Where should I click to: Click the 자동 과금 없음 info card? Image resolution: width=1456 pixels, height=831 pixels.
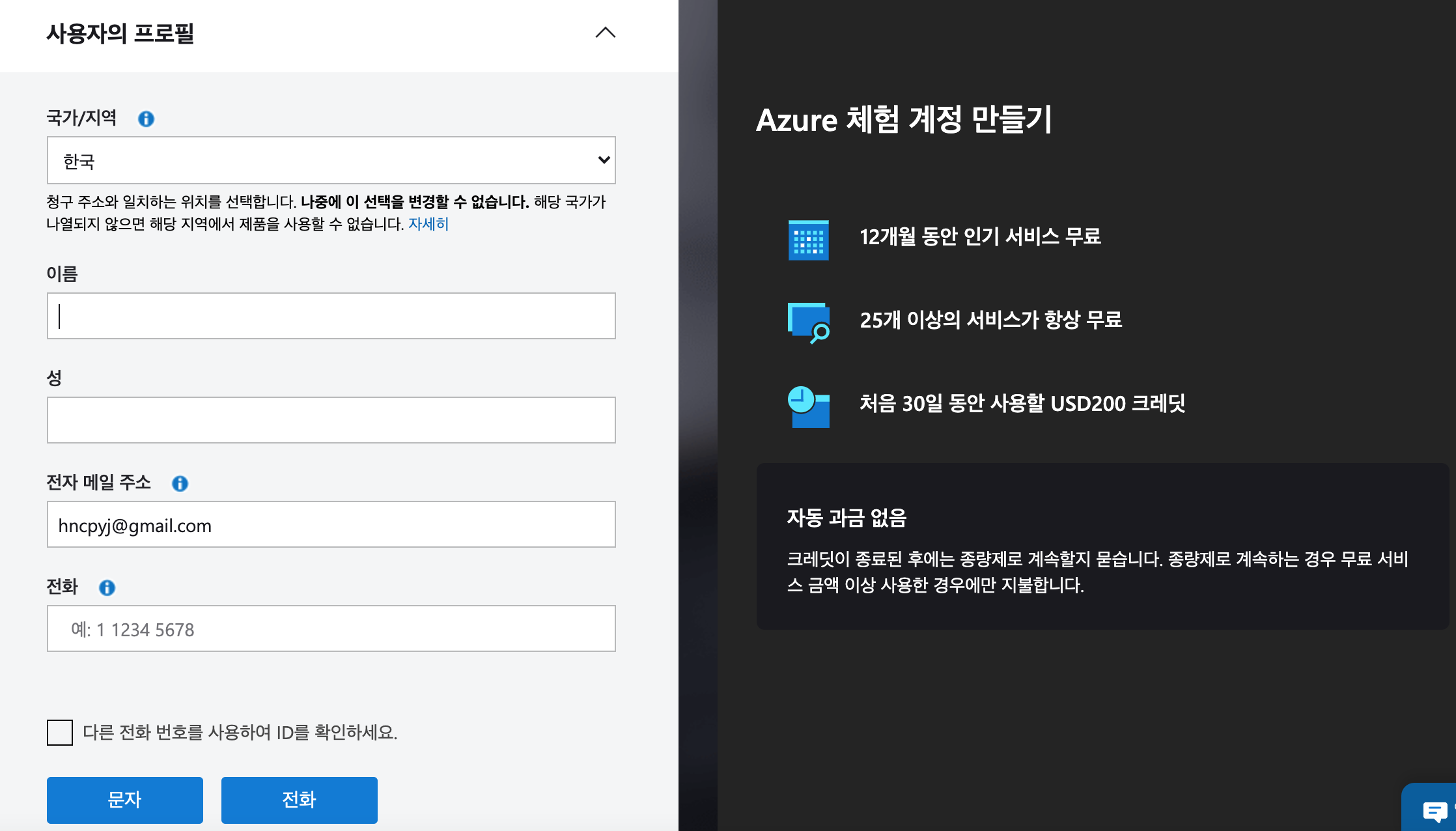(1100, 547)
